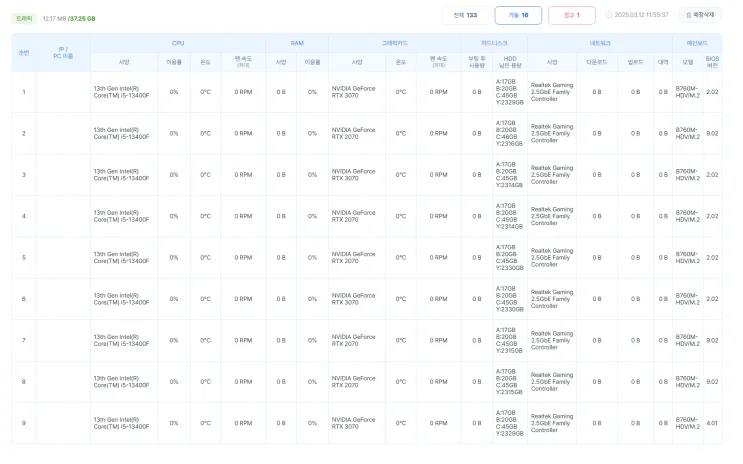743x464 pixels.
Task: Click the 온도 sub-header under 그래픽카드
Action: click(400, 62)
